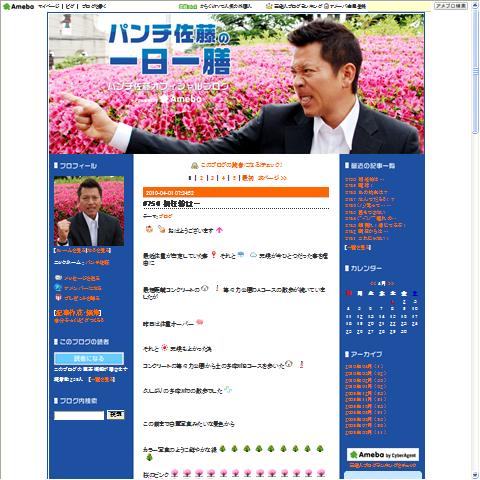Click the reader-check icon above the post

(195, 165)
